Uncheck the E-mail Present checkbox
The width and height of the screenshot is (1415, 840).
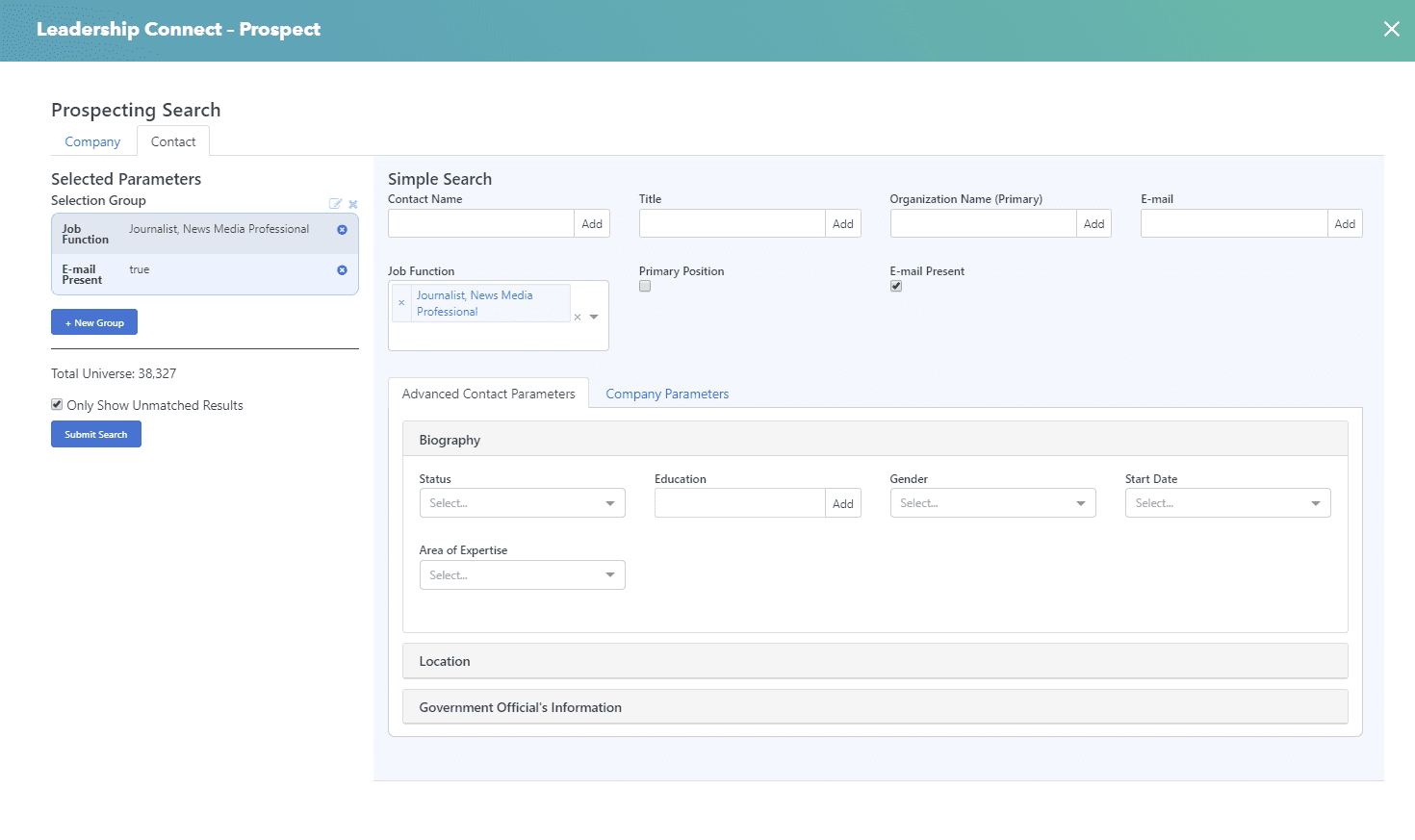click(896, 286)
